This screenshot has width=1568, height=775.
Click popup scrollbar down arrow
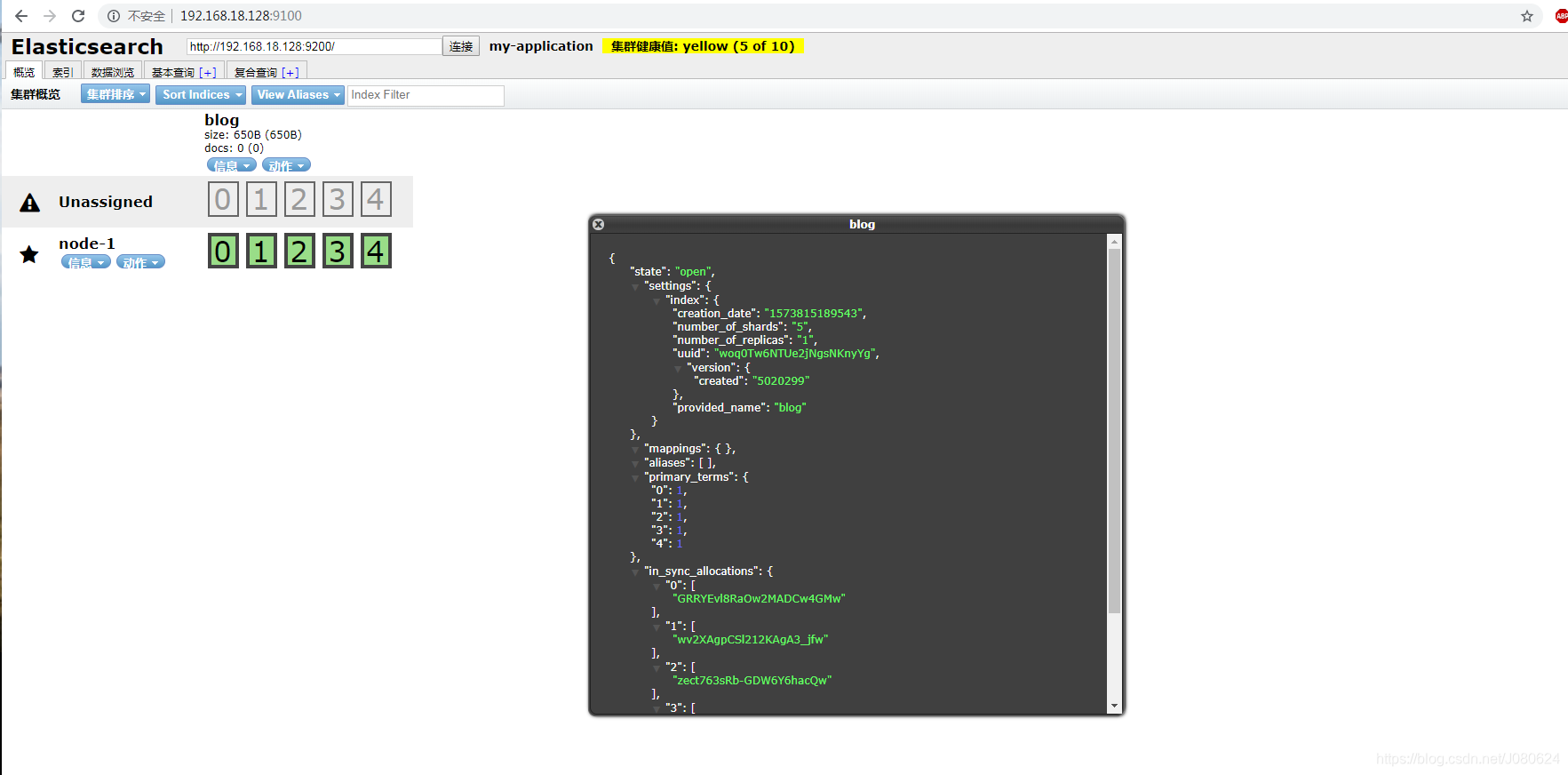point(1114,707)
